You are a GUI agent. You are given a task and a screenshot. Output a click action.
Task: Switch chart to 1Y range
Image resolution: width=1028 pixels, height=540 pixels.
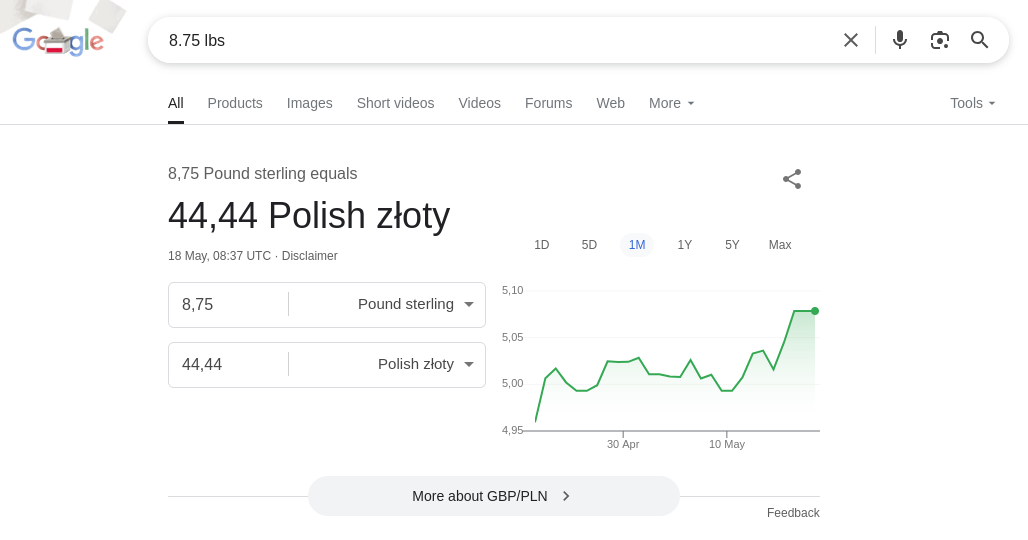[x=684, y=245]
